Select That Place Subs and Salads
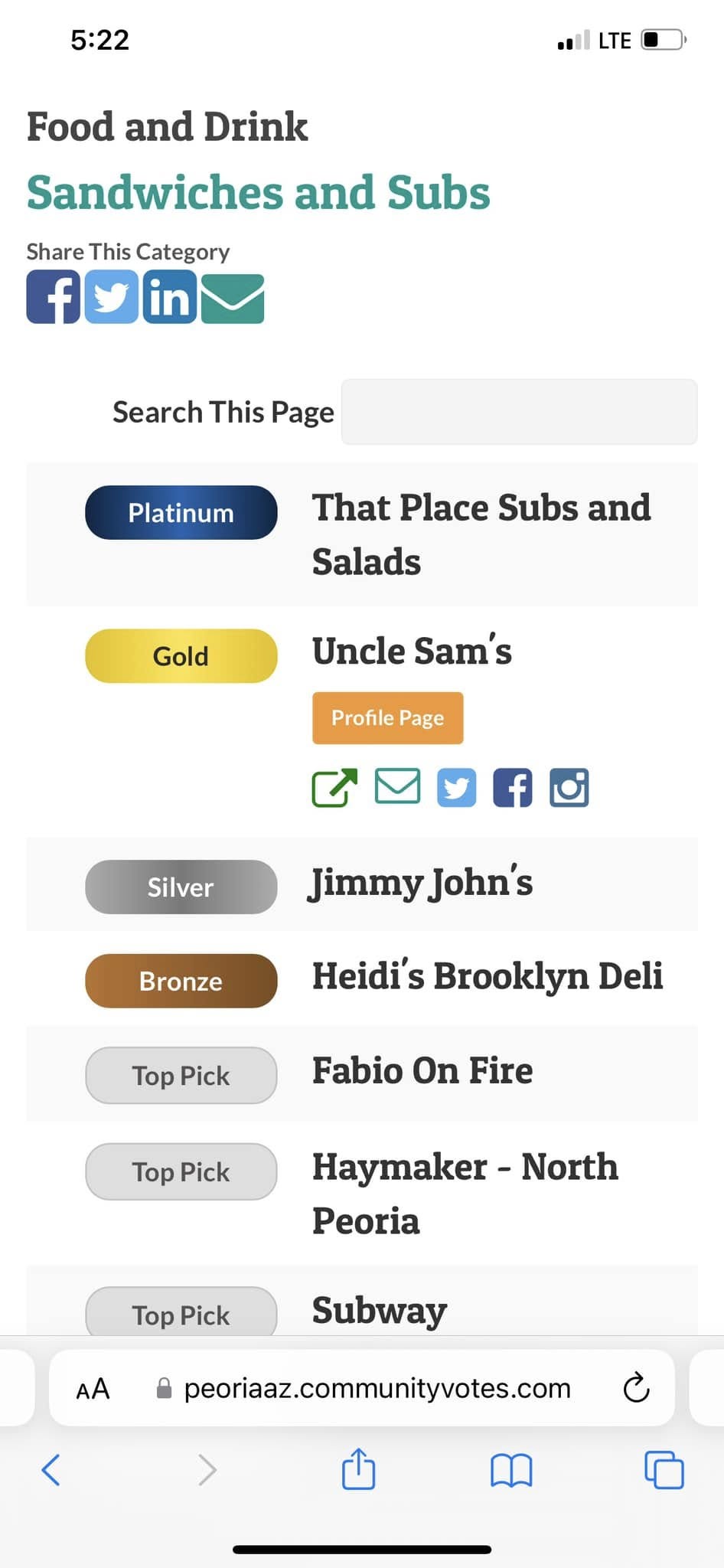 click(481, 534)
